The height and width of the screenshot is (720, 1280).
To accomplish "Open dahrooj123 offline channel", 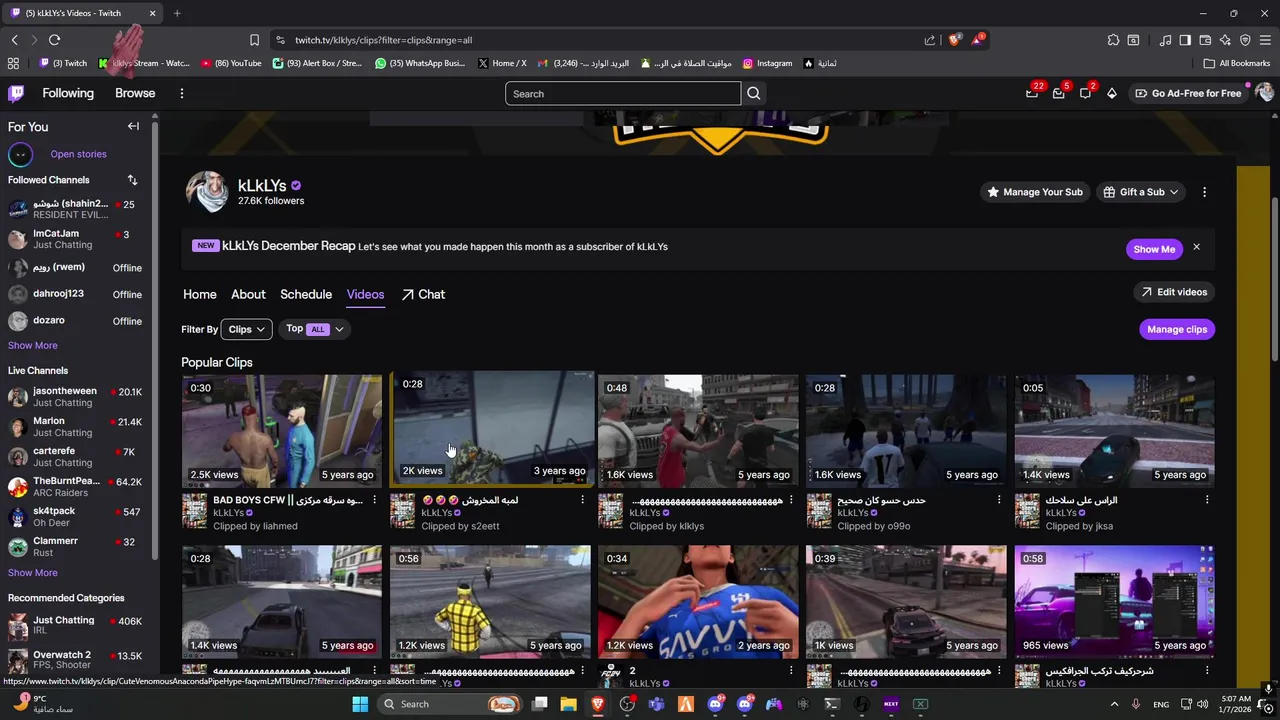I will pos(76,294).
